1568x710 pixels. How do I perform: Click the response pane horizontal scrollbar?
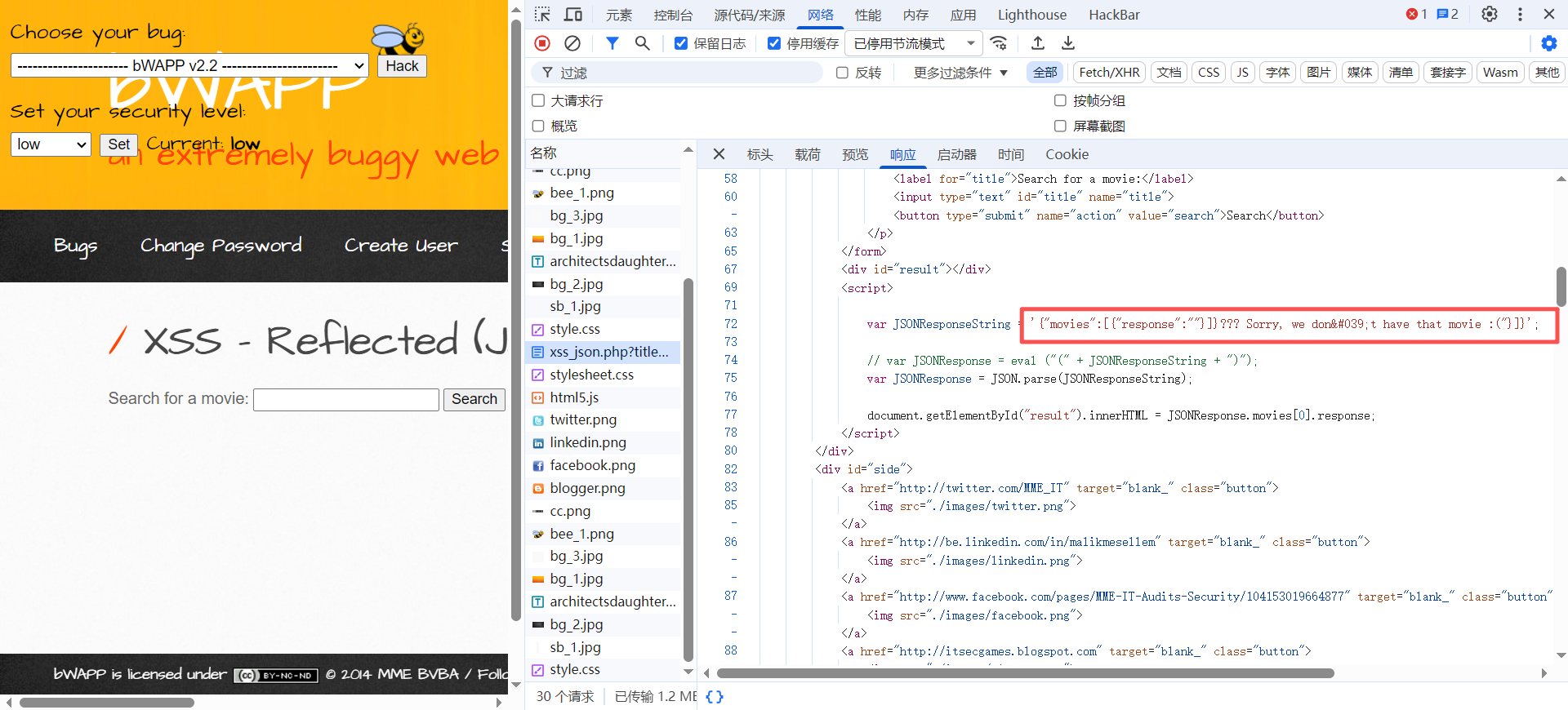tap(1025, 673)
